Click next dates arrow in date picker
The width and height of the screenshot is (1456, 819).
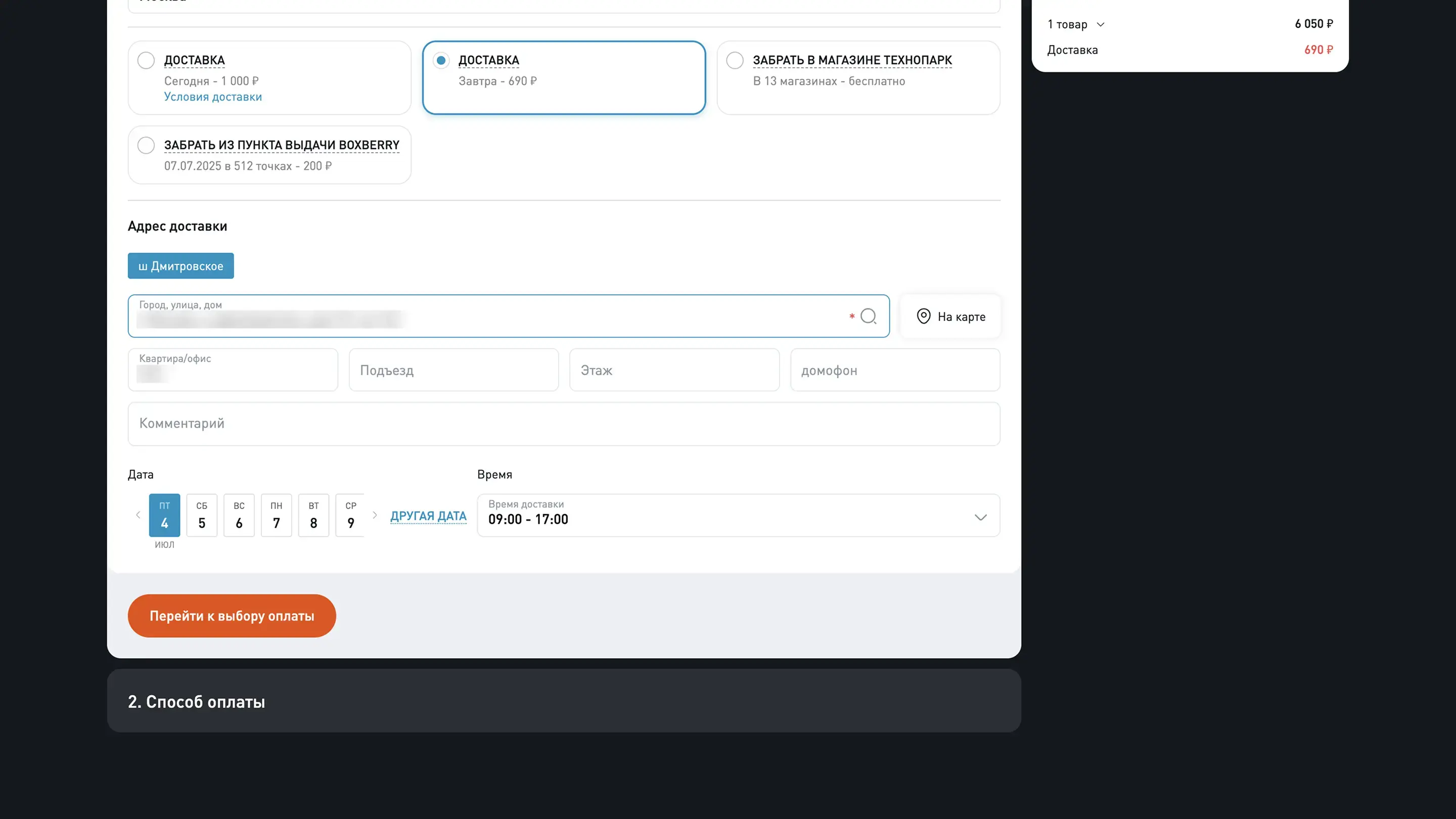375,515
